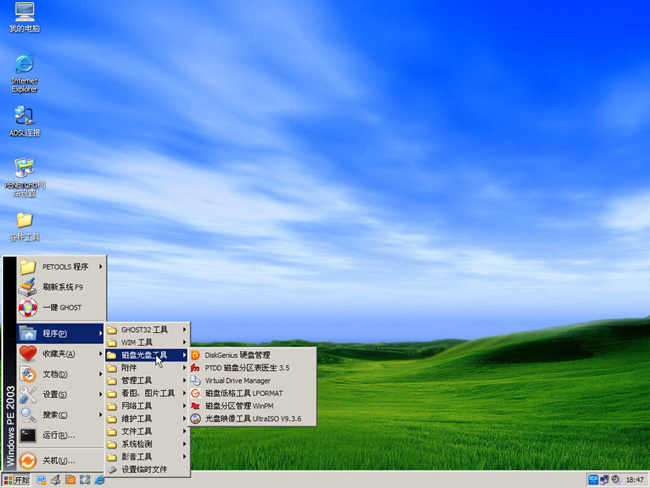The height and width of the screenshot is (488, 650).
Task: Open 文件工具 menu folder
Action: 147,432
